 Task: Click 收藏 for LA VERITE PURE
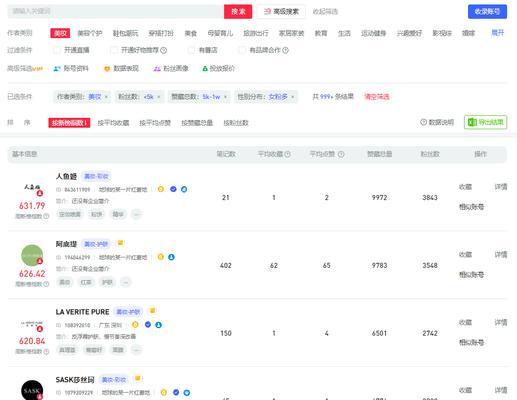465,322
